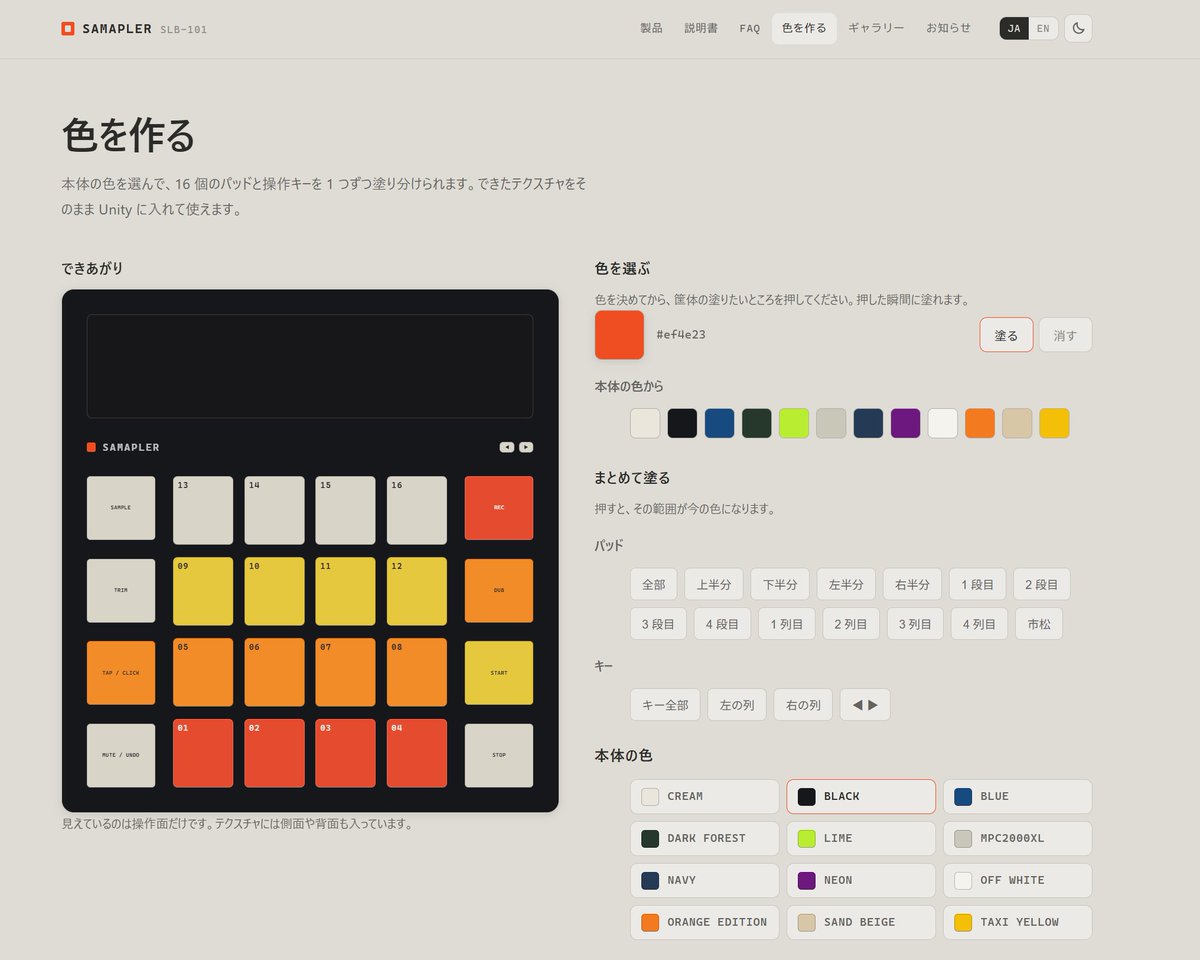Click the 右半分 pad button
This screenshot has width=1200, height=960.
(912, 584)
